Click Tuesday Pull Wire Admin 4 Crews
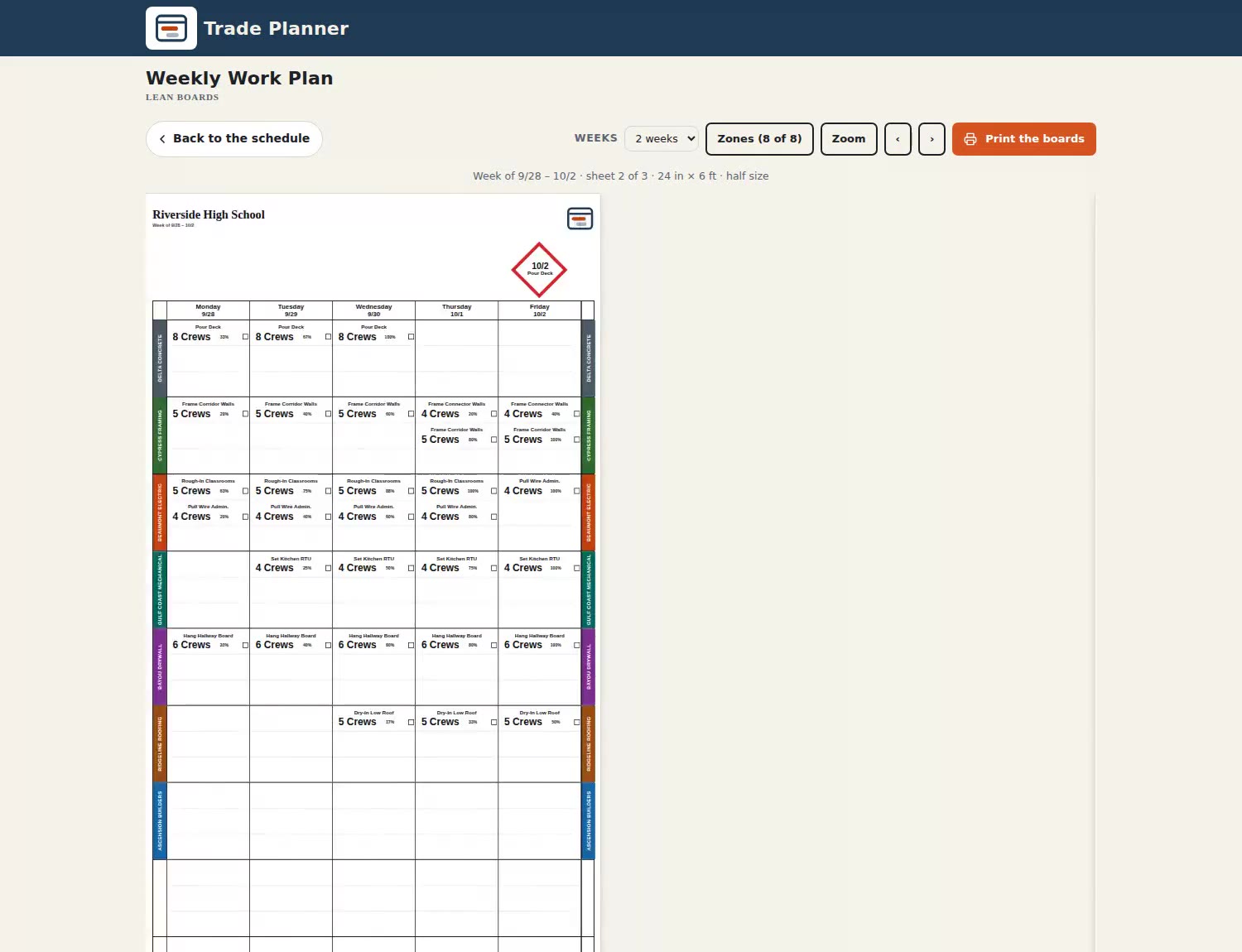 [291, 513]
